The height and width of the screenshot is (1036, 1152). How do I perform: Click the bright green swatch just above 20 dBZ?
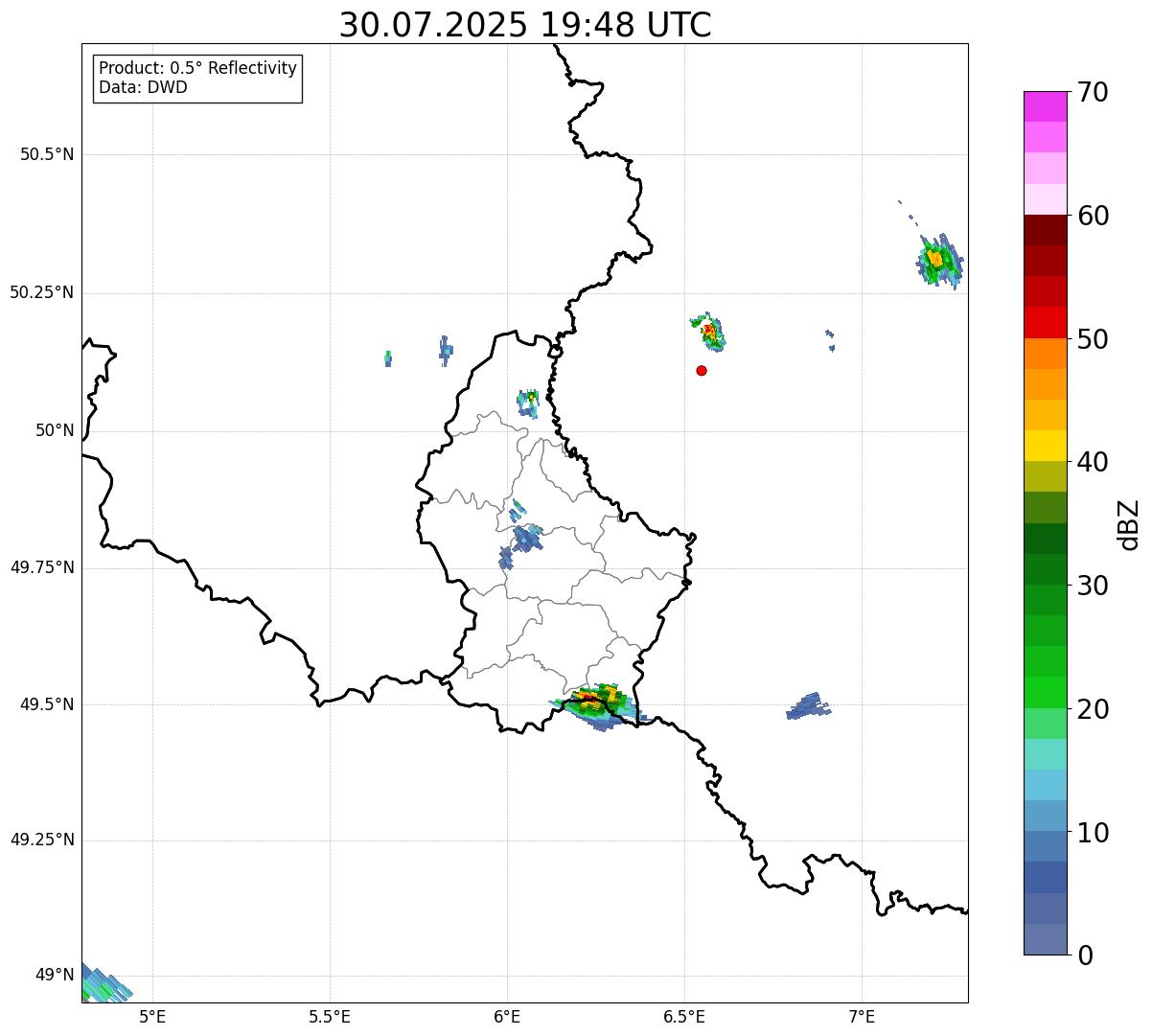[1045, 692]
